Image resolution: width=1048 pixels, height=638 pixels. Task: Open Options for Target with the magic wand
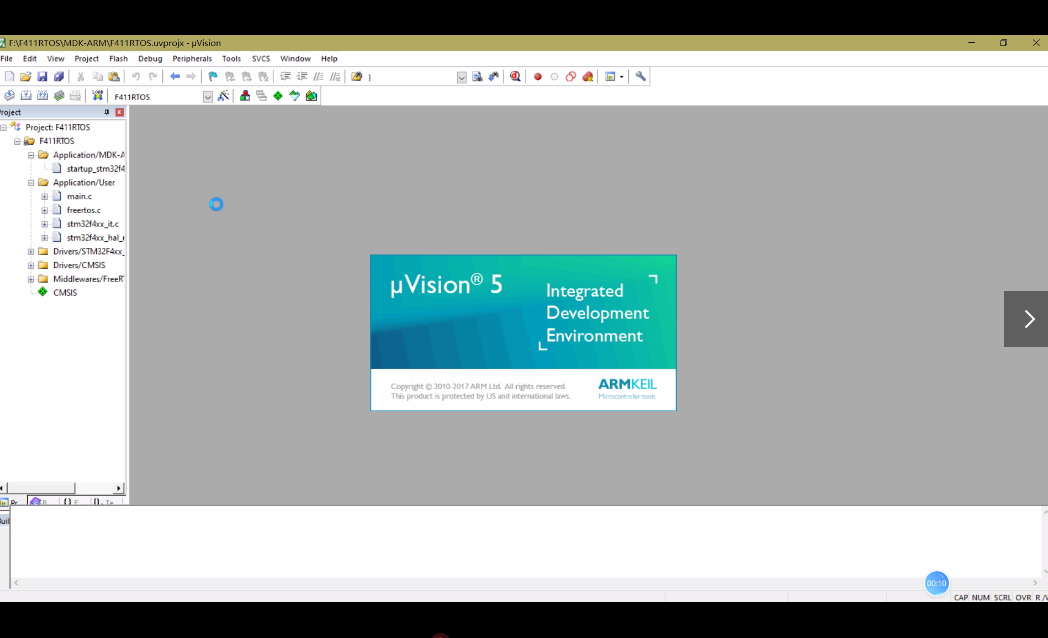tap(223, 96)
